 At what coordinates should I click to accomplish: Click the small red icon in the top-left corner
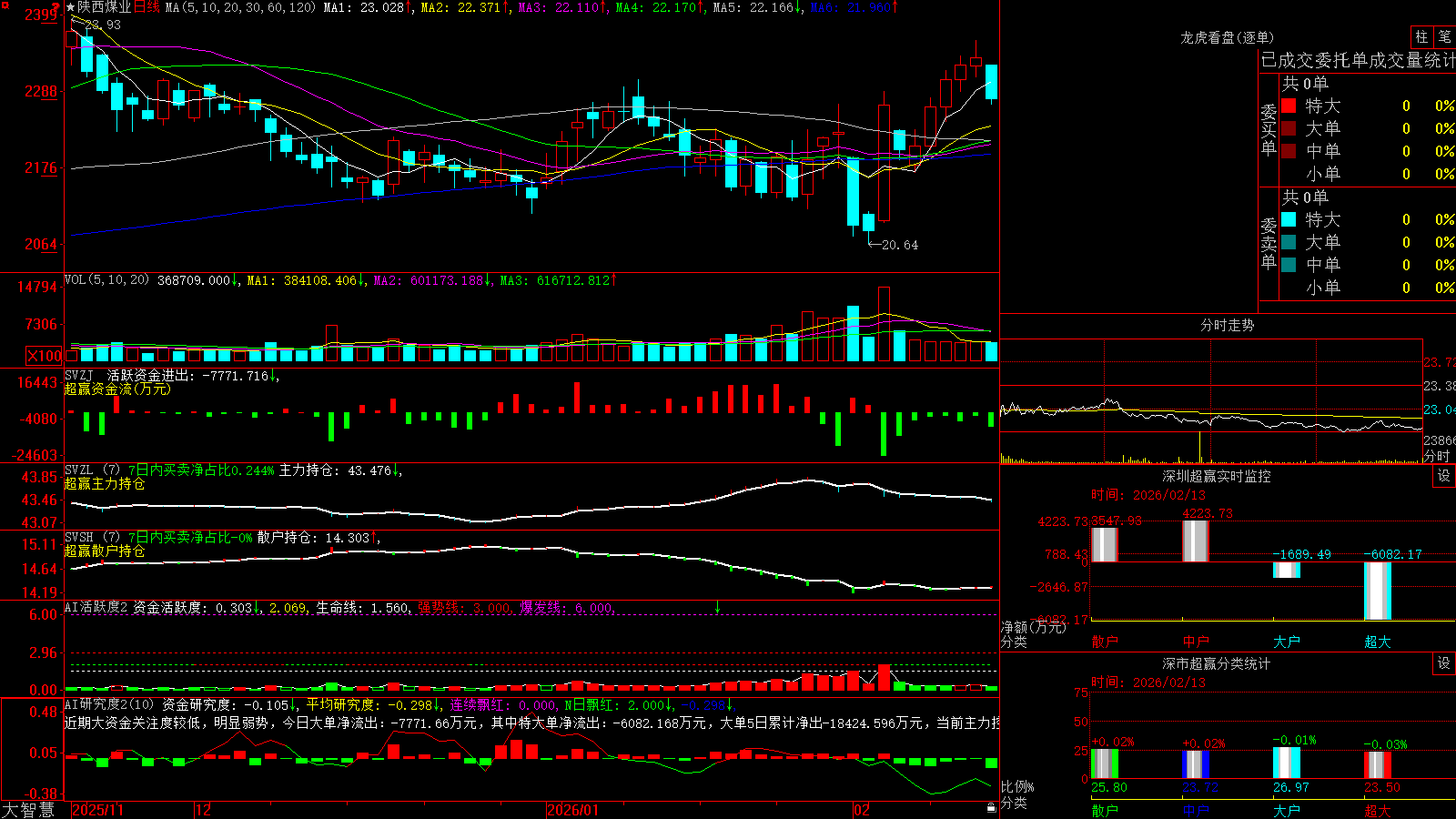(5, 5)
